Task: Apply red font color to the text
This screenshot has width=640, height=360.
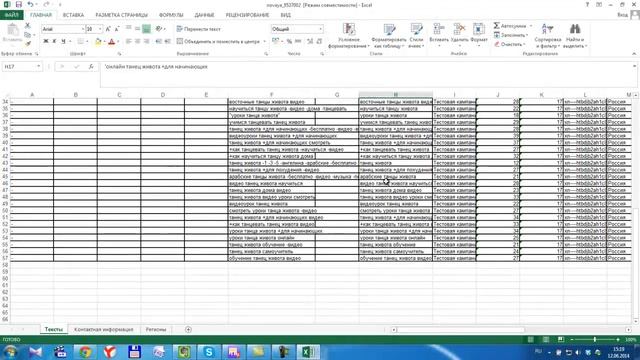Action: coord(111,41)
